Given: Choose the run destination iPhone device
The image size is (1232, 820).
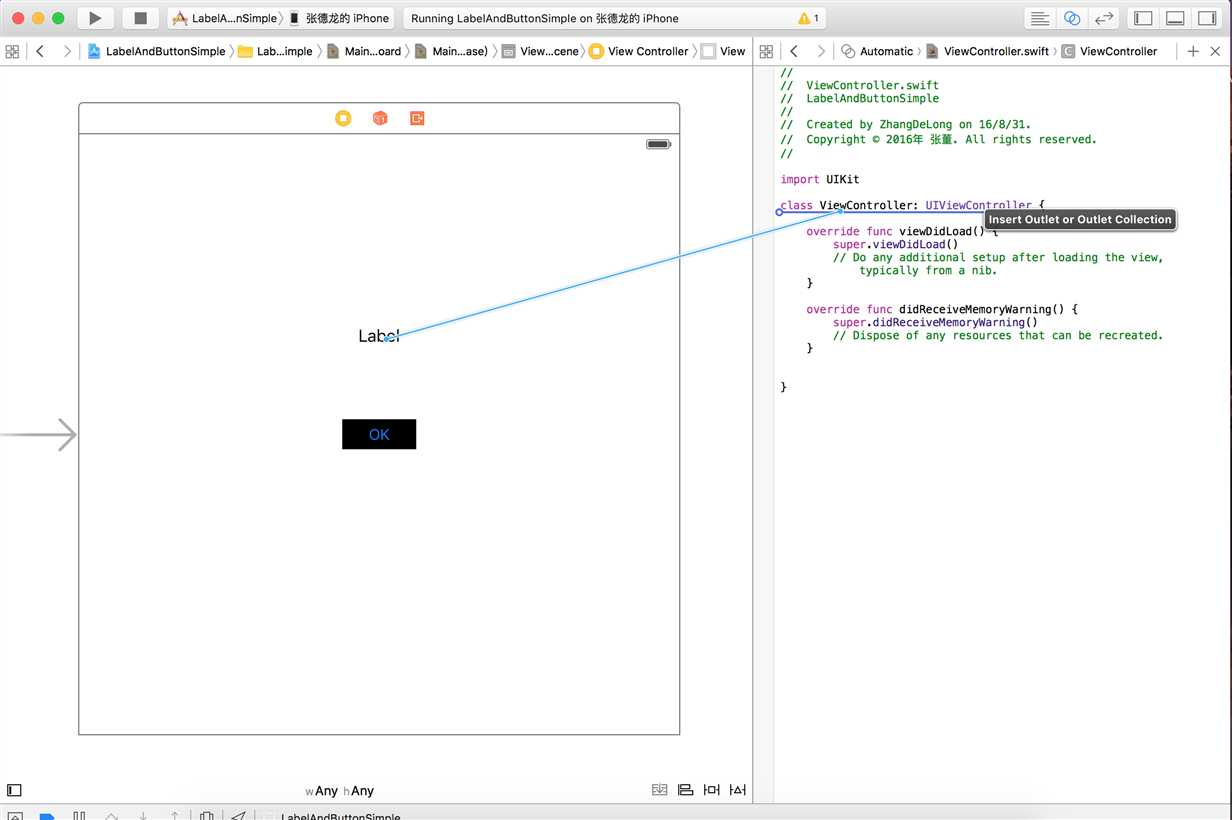Looking at the screenshot, I should [339, 18].
